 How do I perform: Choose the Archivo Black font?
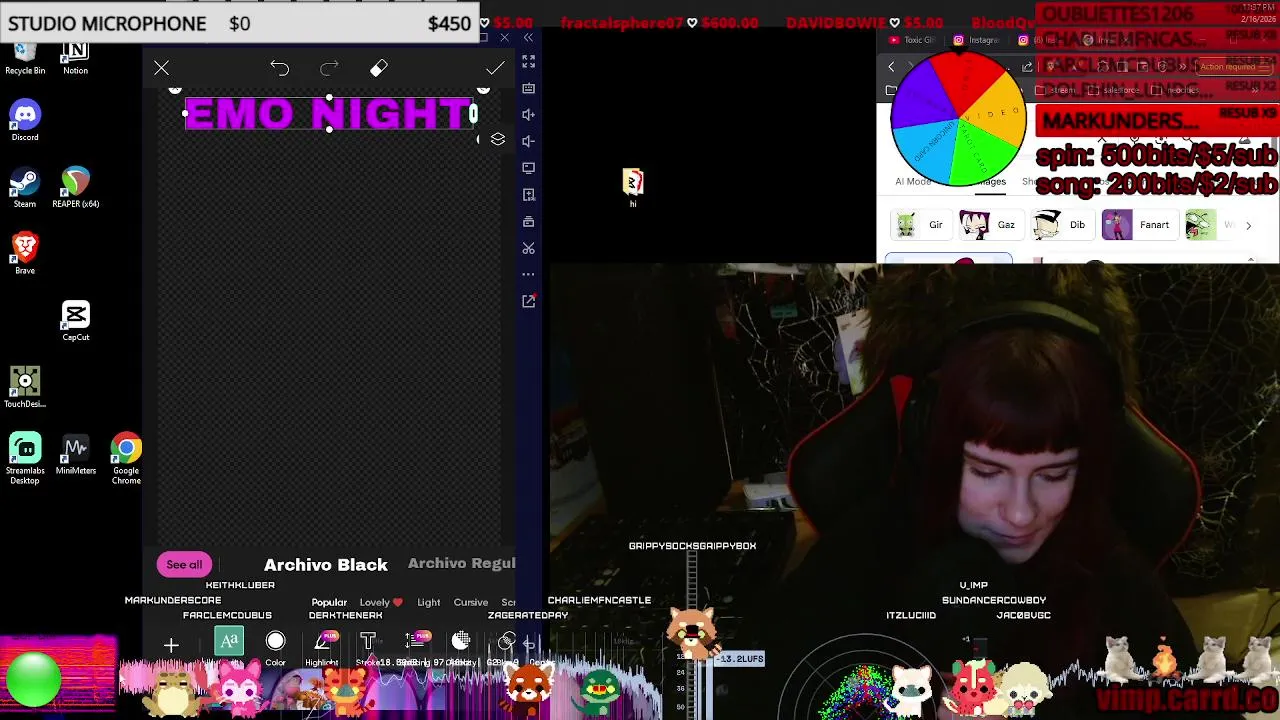(326, 565)
